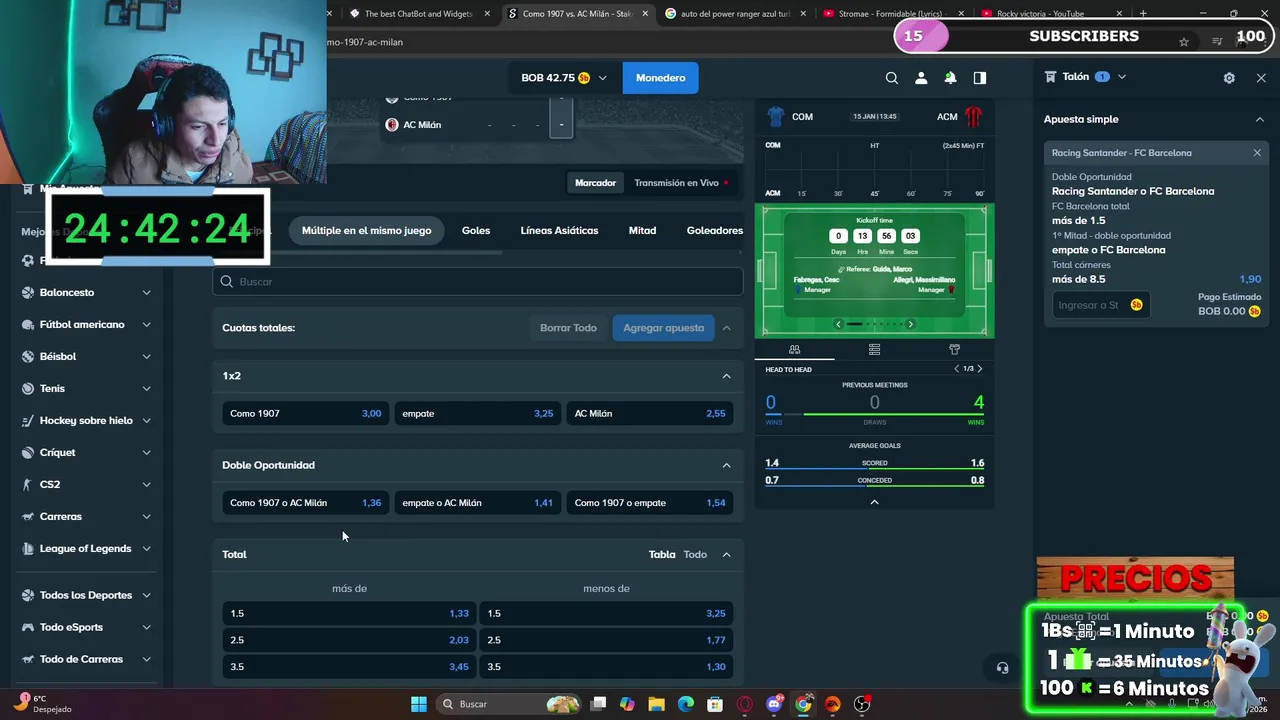Screen dimensions: 1280x720
Task: Open Microsoft Store from the taskbar
Action: pos(715,704)
